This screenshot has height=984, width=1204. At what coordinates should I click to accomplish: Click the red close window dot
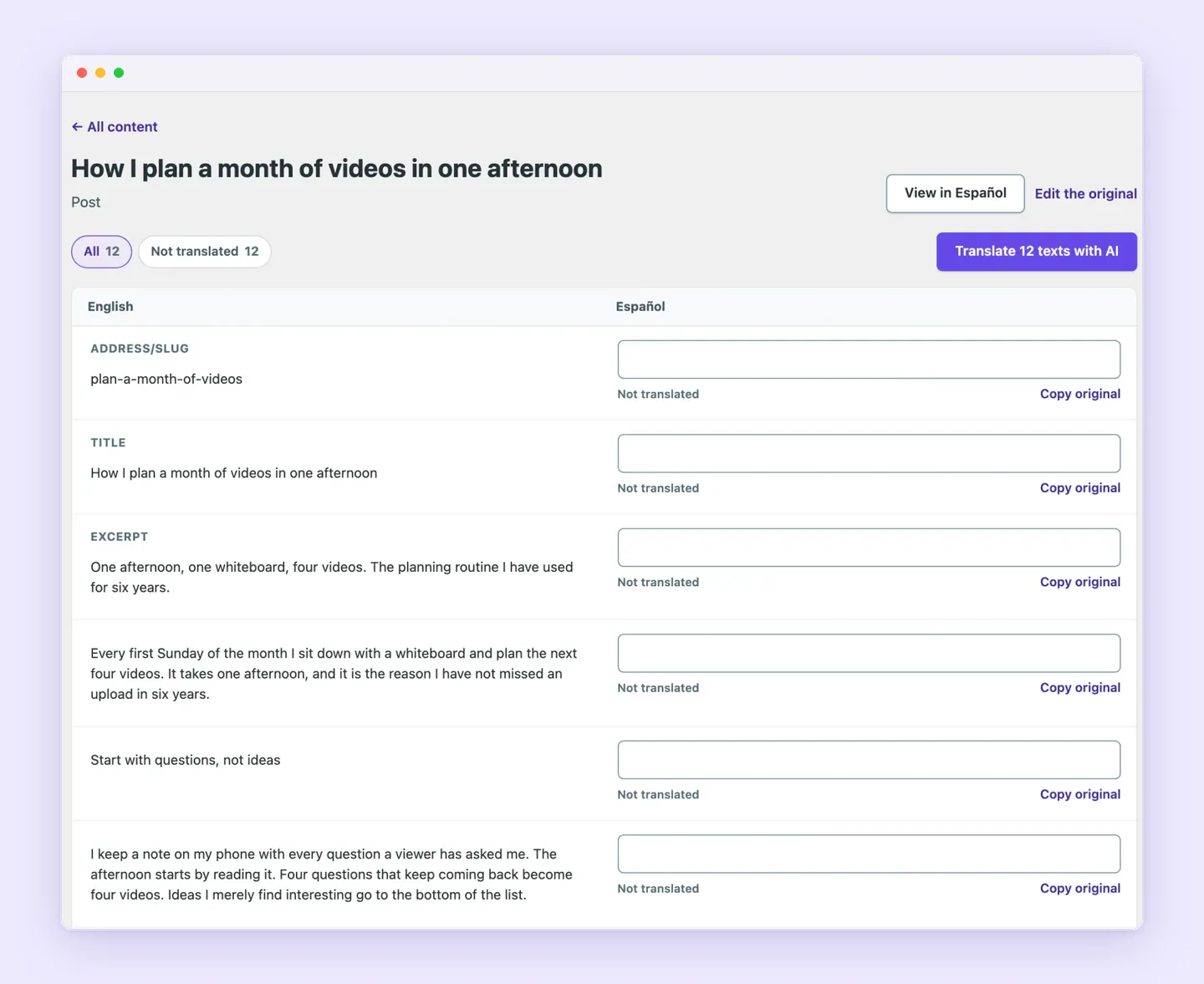click(82, 73)
